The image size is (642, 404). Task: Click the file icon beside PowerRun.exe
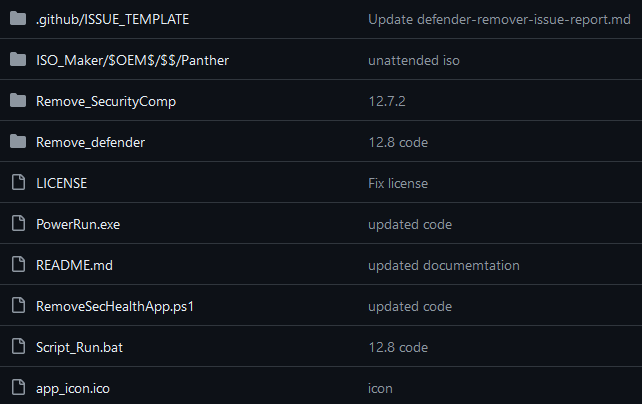[x=18, y=223]
